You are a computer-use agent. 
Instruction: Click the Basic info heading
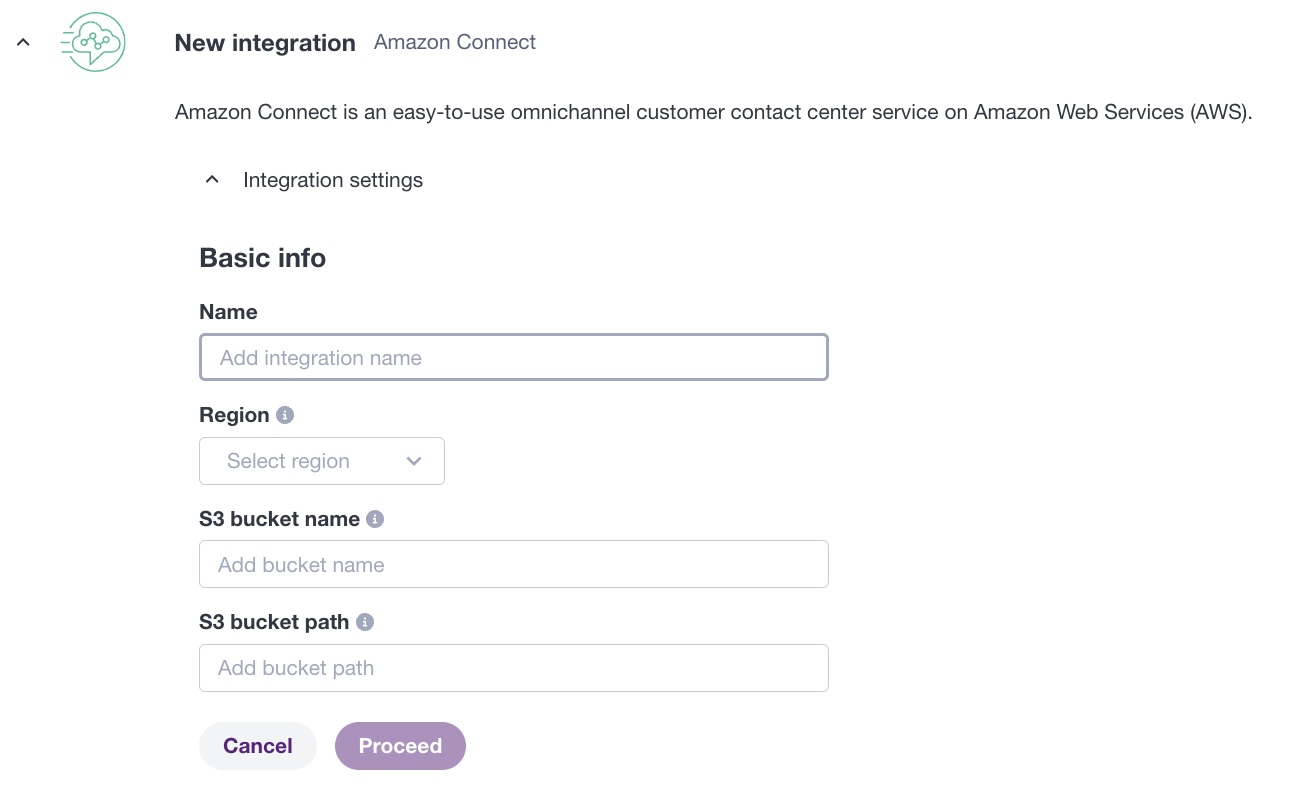tap(263, 258)
